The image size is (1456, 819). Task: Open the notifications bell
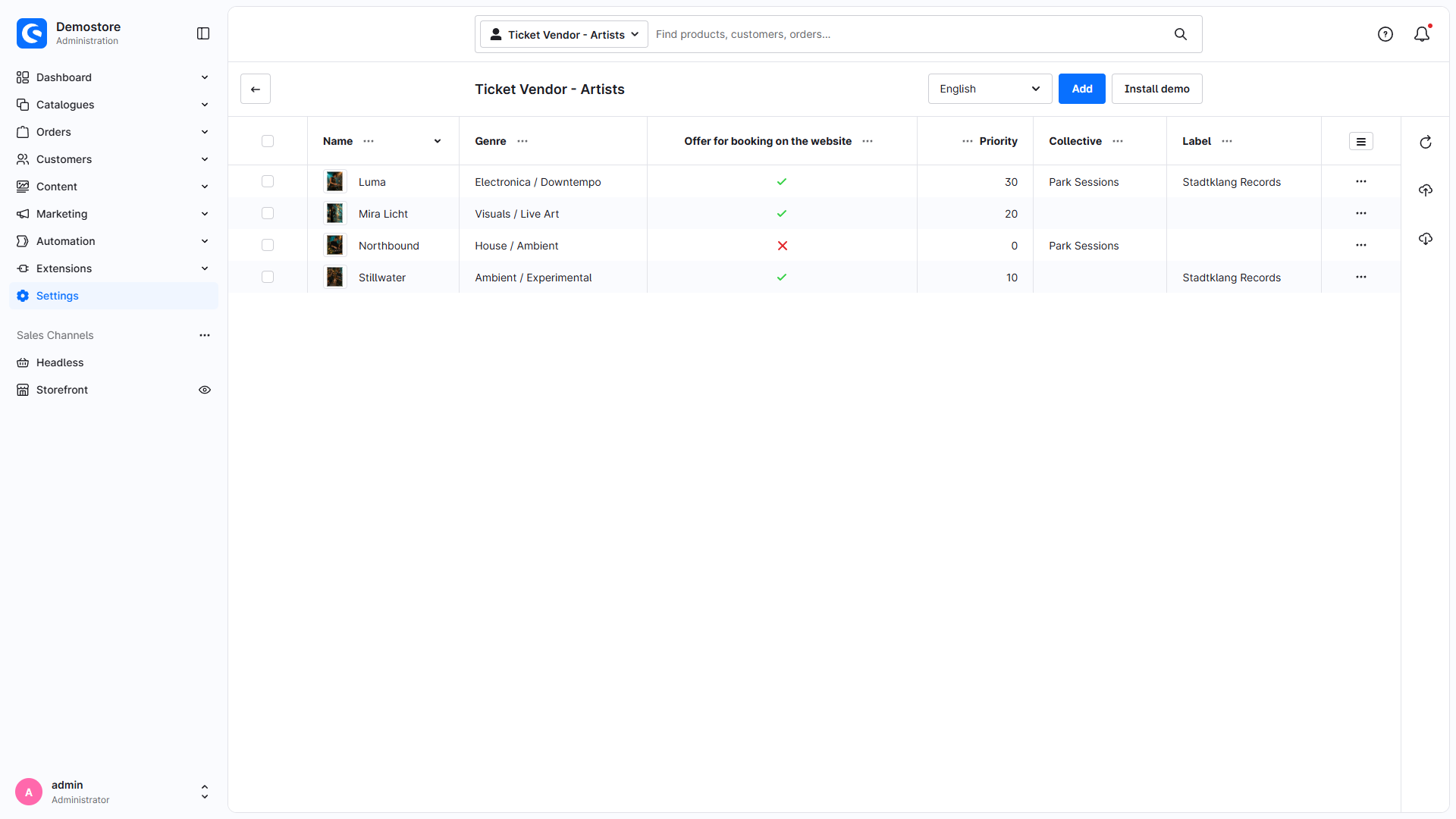click(x=1423, y=34)
